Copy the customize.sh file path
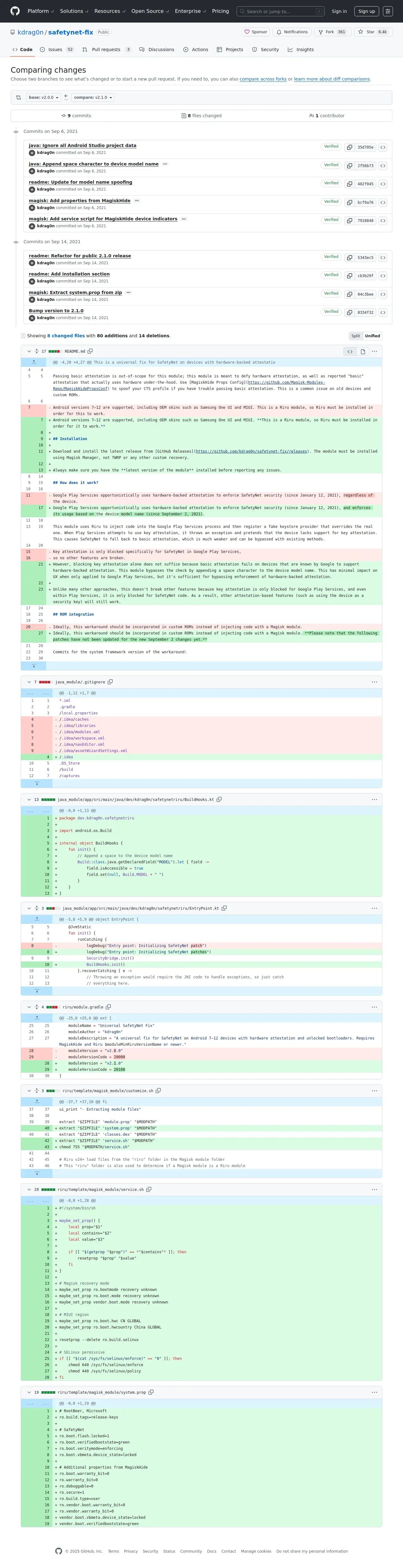Screen dimensions: 403x1568 [158, 1091]
